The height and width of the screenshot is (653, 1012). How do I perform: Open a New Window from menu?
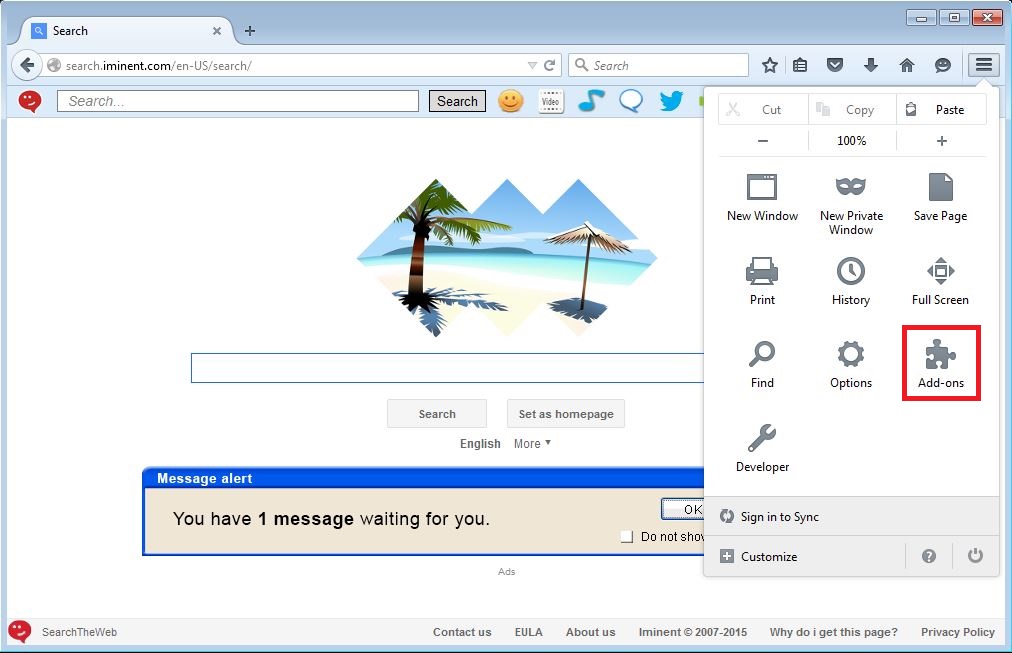(762, 198)
